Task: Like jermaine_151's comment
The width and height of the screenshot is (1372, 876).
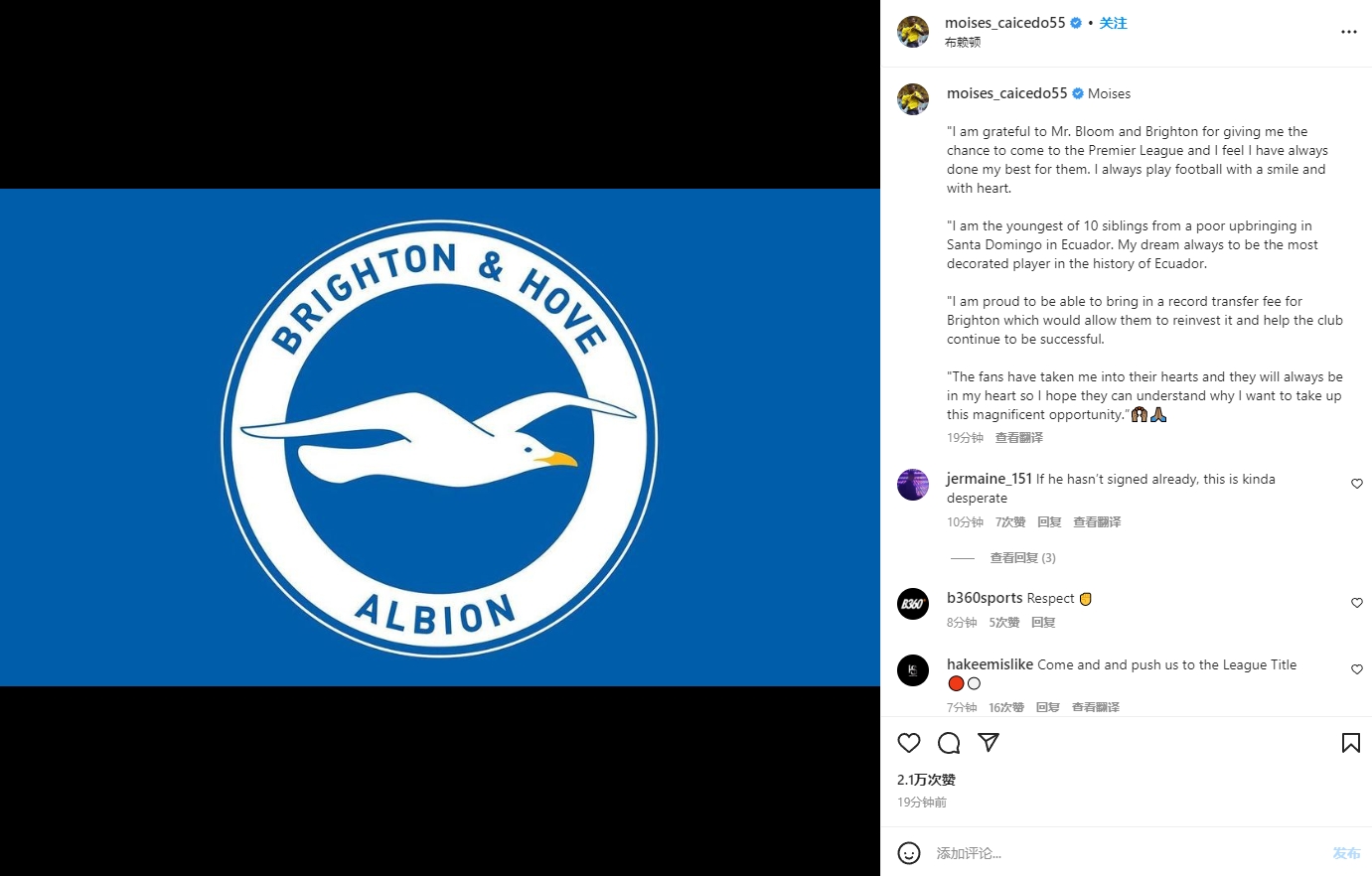Action: click(x=1357, y=484)
